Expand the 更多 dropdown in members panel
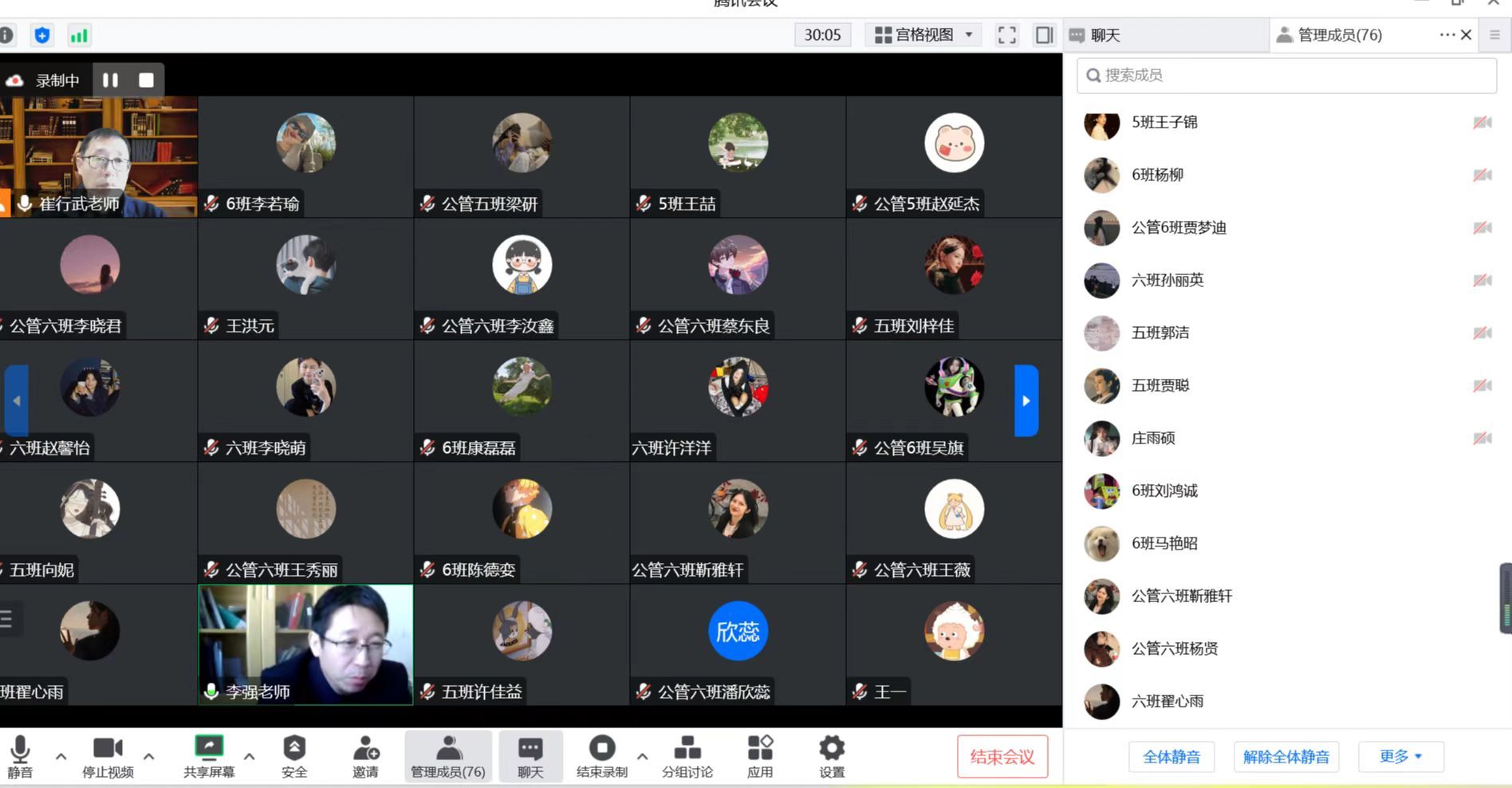Image resolution: width=1512 pixels, height=788 pixels. 1400,756
